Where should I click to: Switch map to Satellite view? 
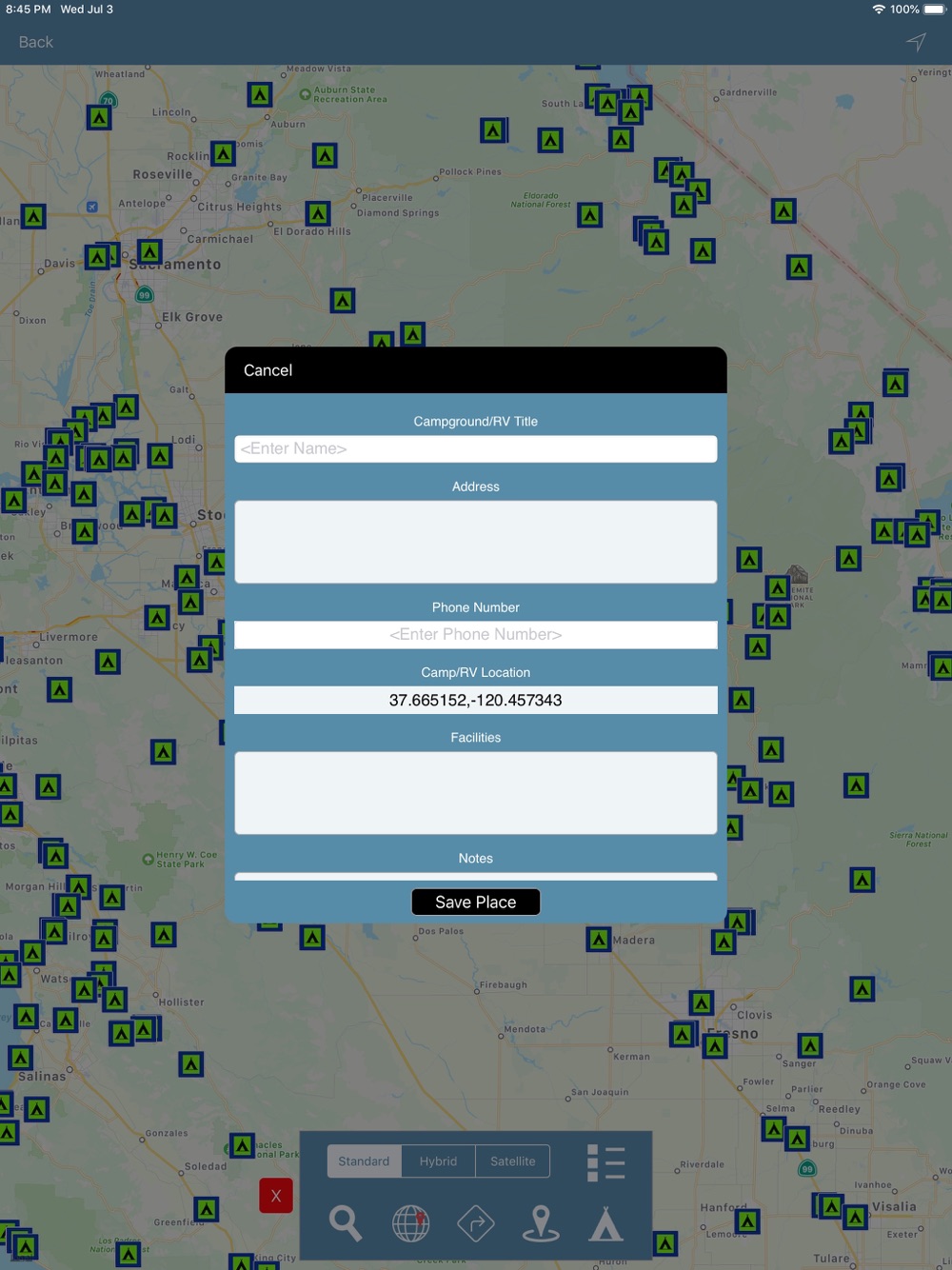click(513, 1161)
